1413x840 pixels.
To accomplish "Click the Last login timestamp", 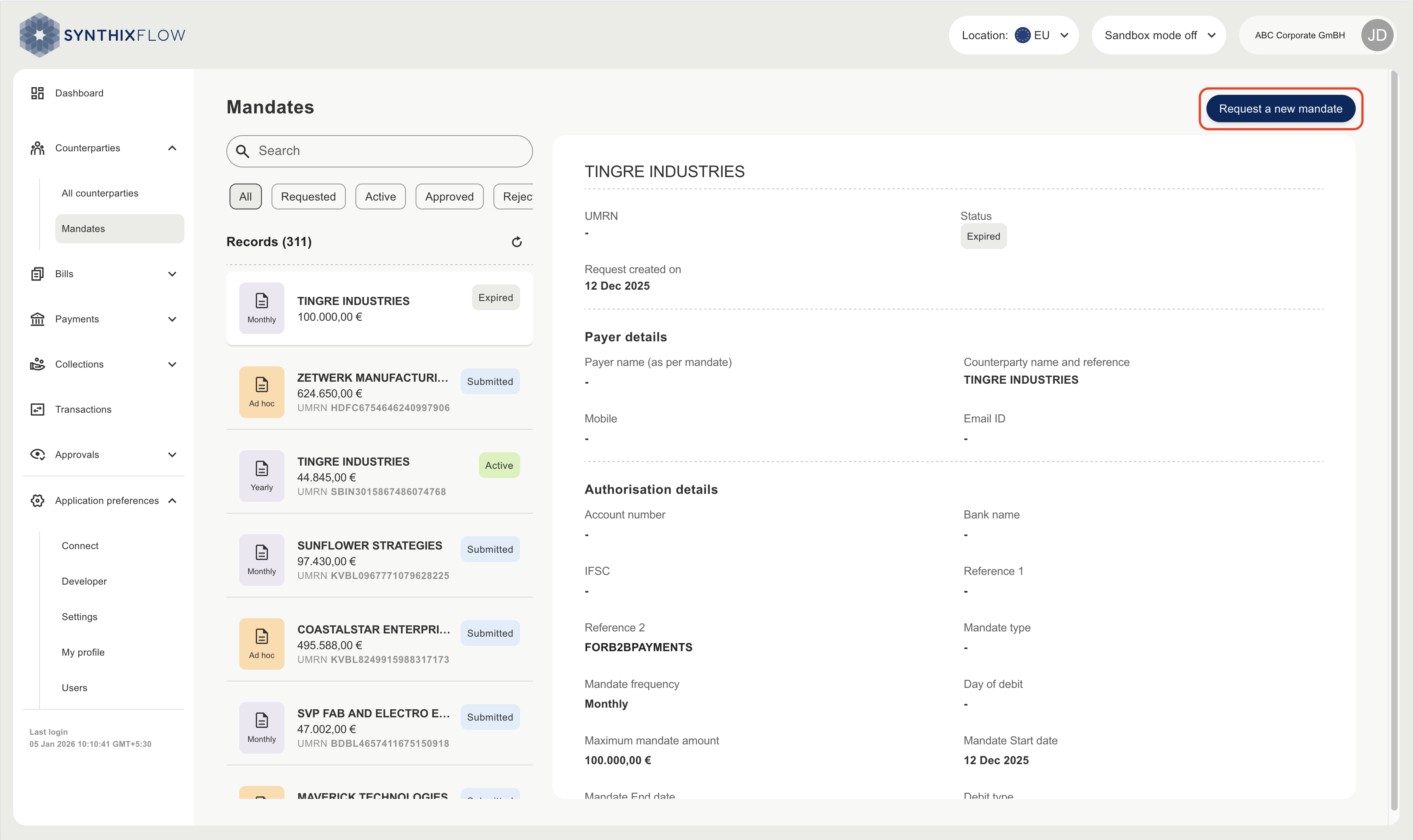I will 90,744.
